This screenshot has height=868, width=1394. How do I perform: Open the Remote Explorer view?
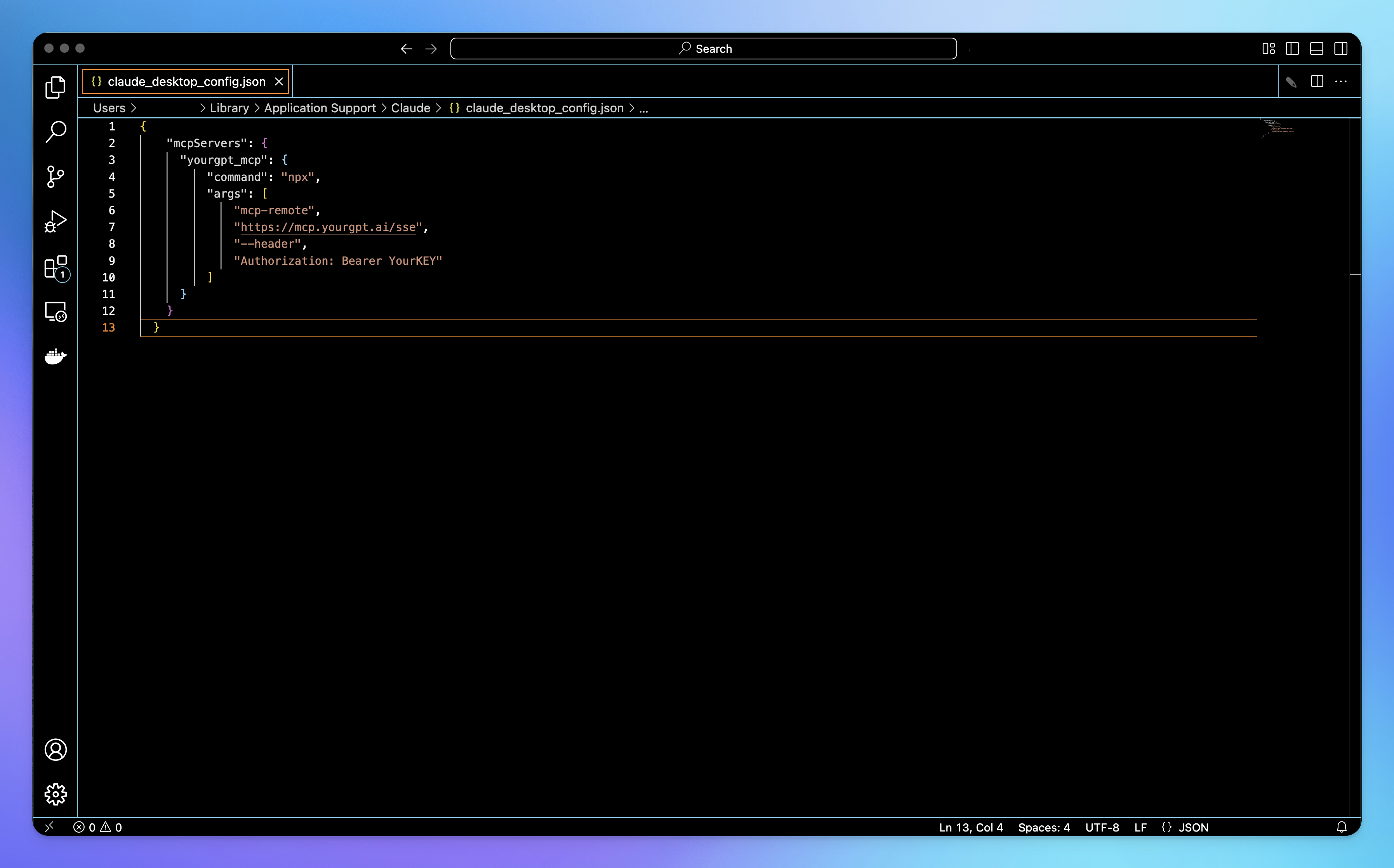pyautogui.click(x=55, y=312)
